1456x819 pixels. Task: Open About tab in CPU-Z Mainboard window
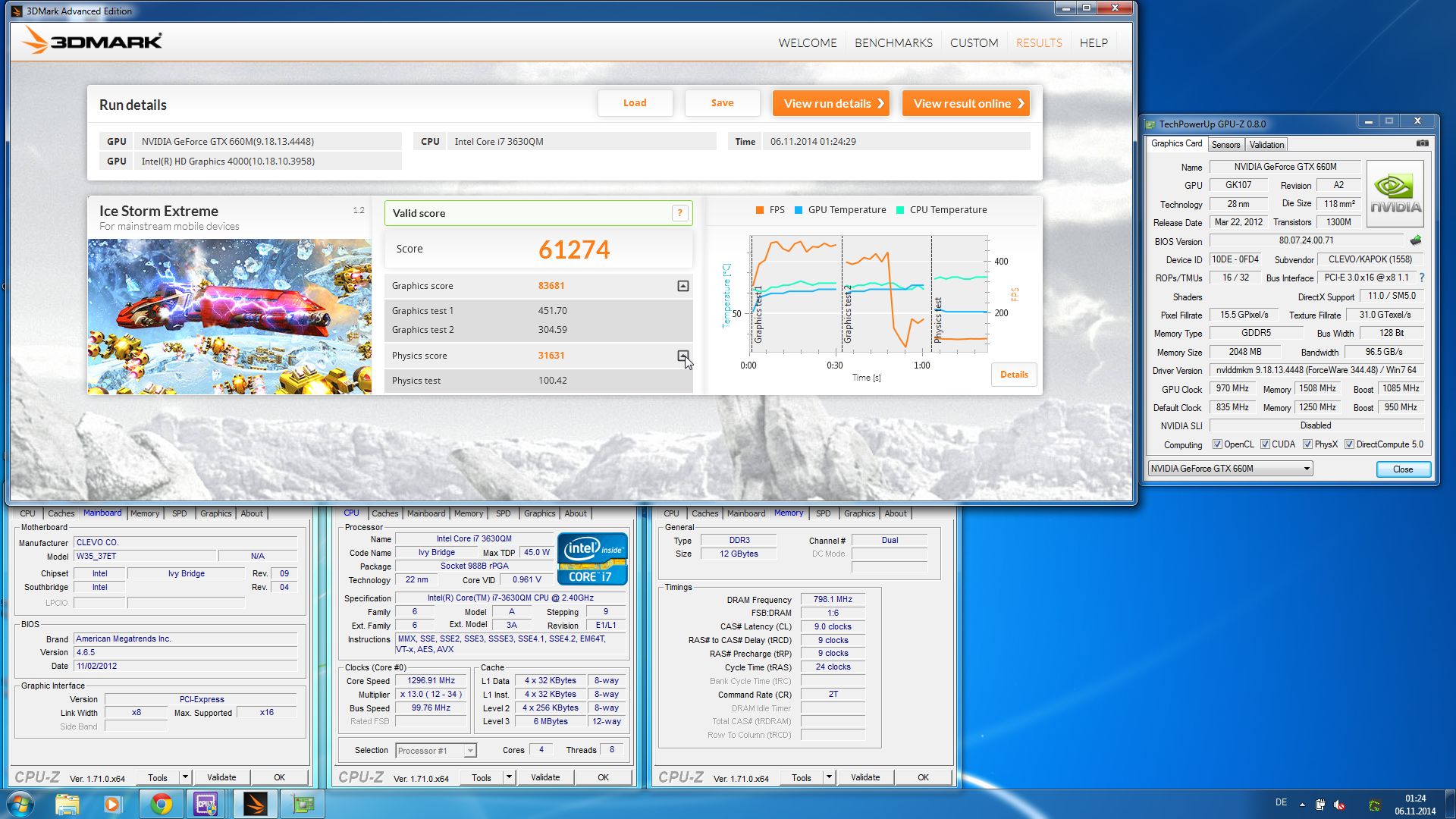[x=252, y=513]
